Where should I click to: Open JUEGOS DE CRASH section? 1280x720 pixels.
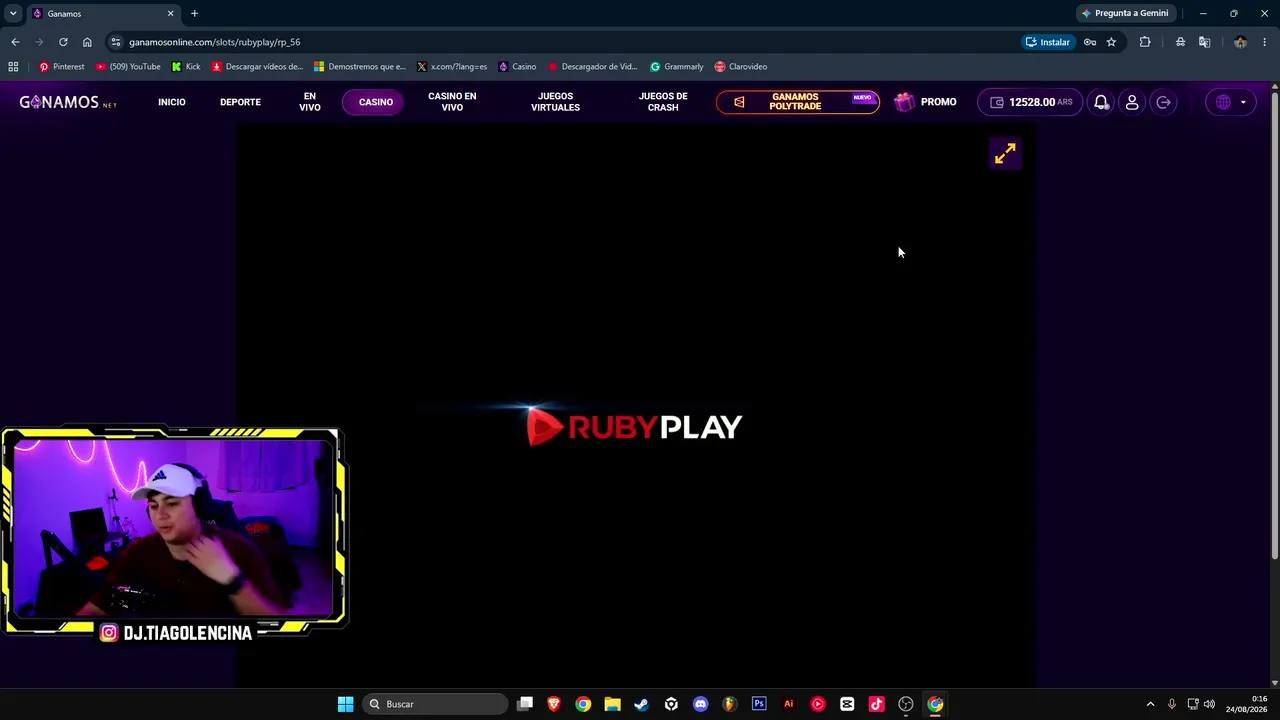663,102
